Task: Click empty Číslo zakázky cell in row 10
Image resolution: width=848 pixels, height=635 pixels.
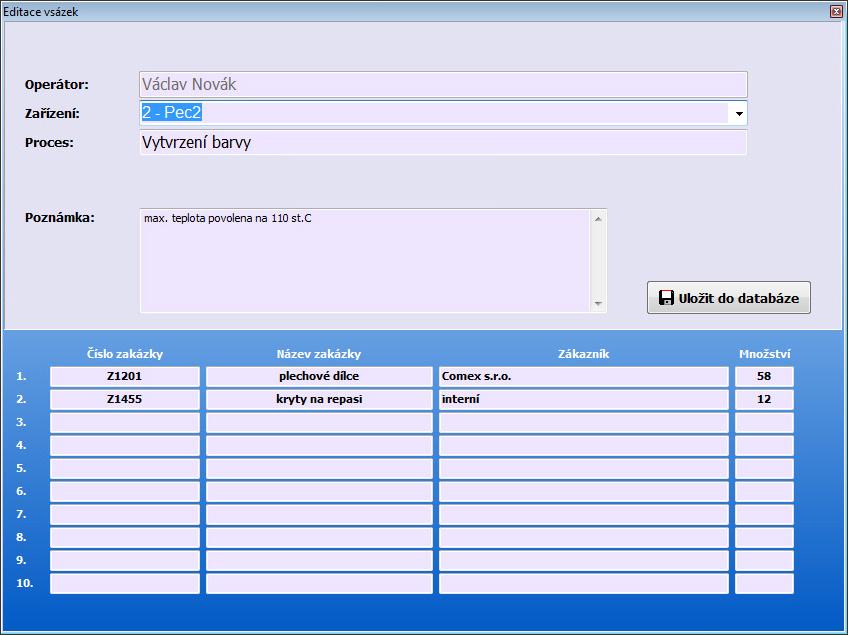Action: click(125, 584)
